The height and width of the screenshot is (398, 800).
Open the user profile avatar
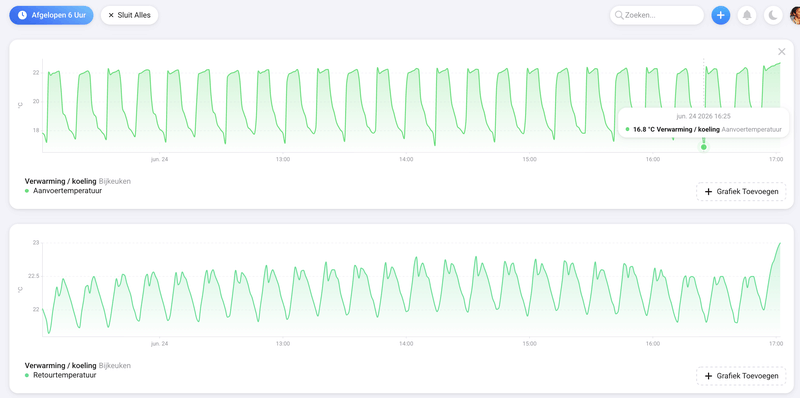coord(795,15)
